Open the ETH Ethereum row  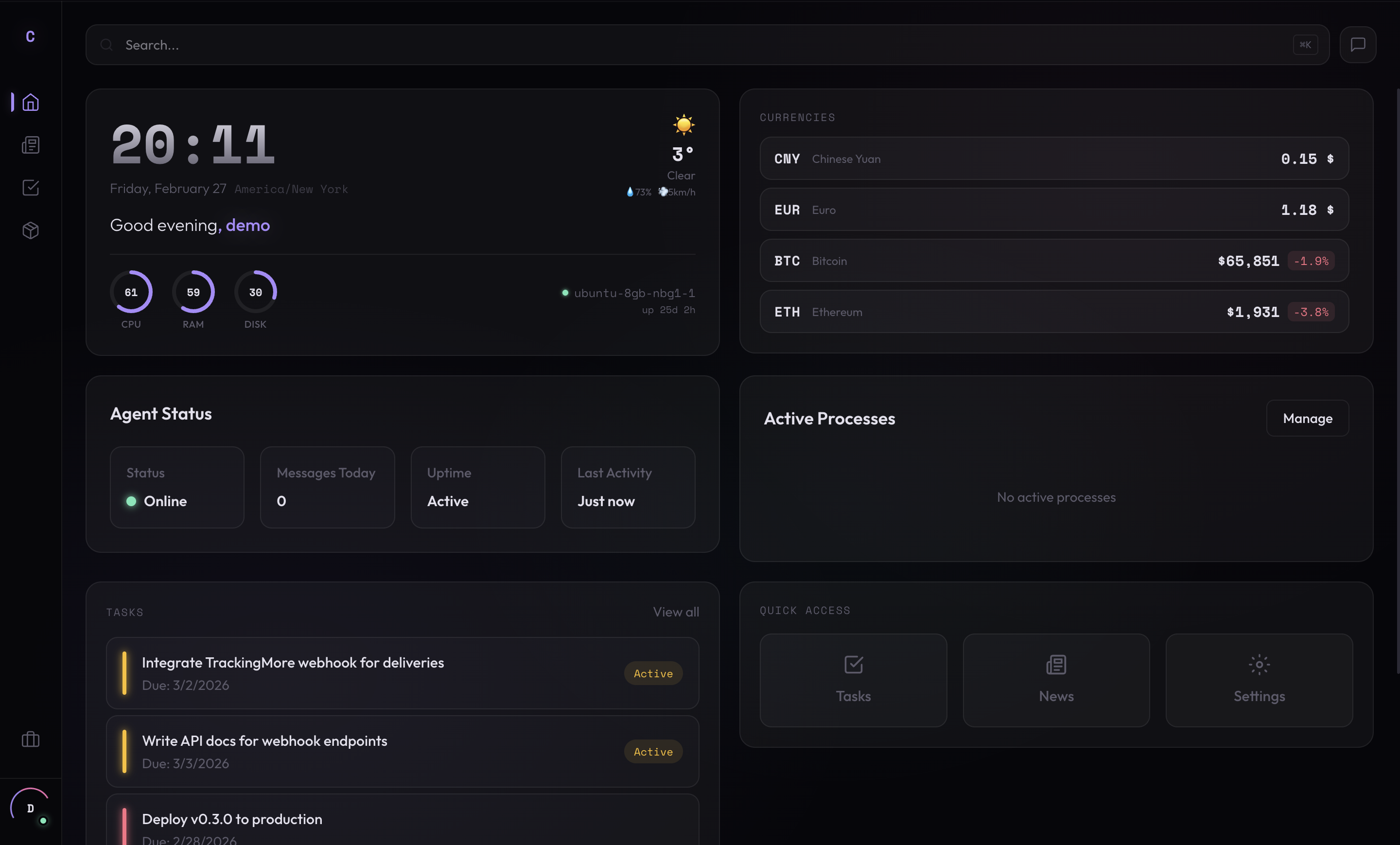pos(1054,312)
